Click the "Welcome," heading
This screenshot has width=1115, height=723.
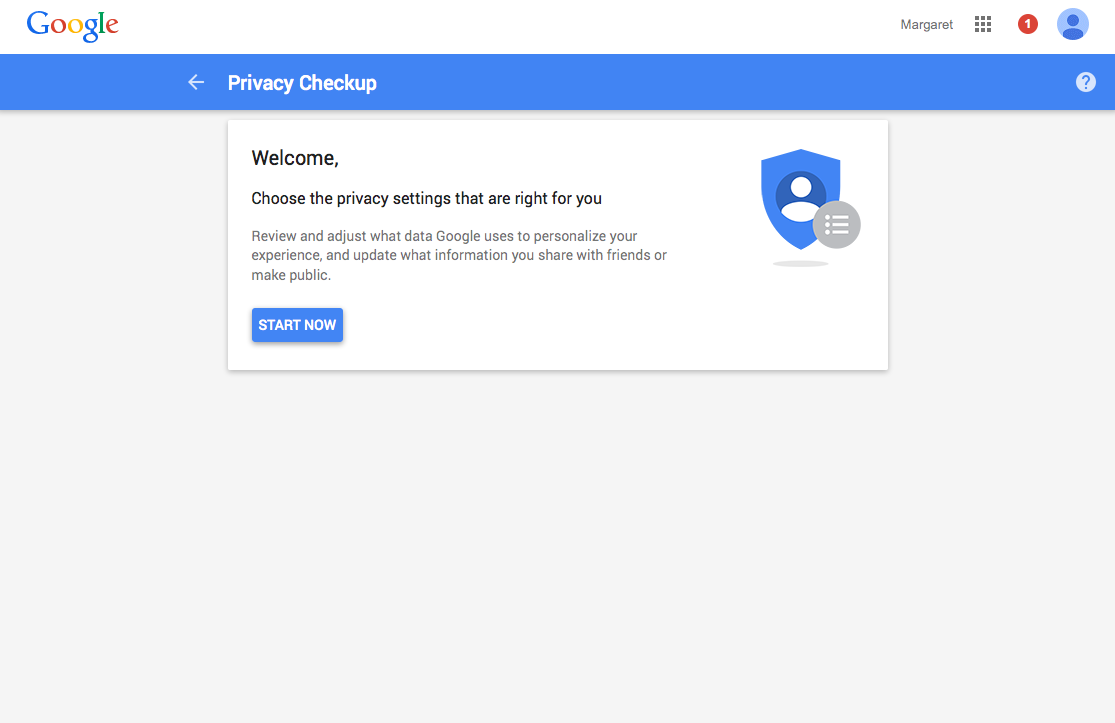[295, 158]
